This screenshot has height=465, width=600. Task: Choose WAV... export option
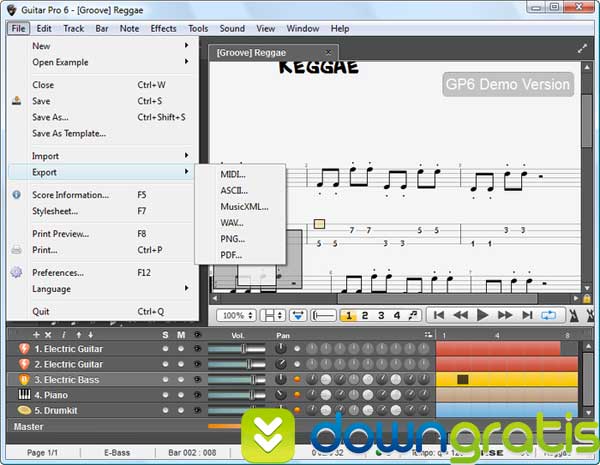[232, 223]
